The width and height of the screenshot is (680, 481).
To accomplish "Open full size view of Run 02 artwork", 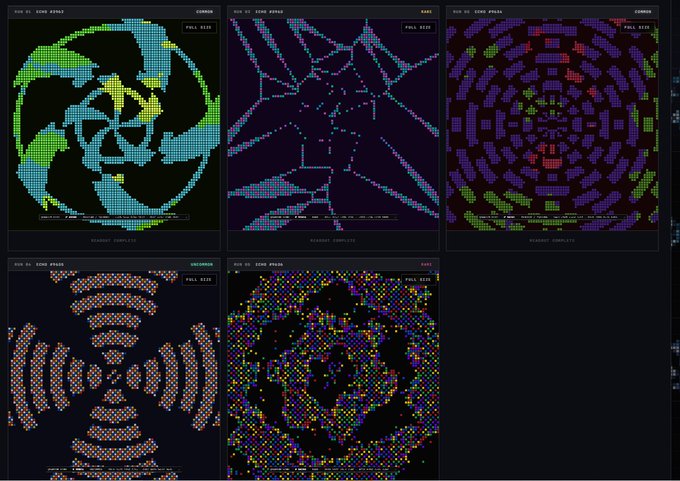I will 418,27.
